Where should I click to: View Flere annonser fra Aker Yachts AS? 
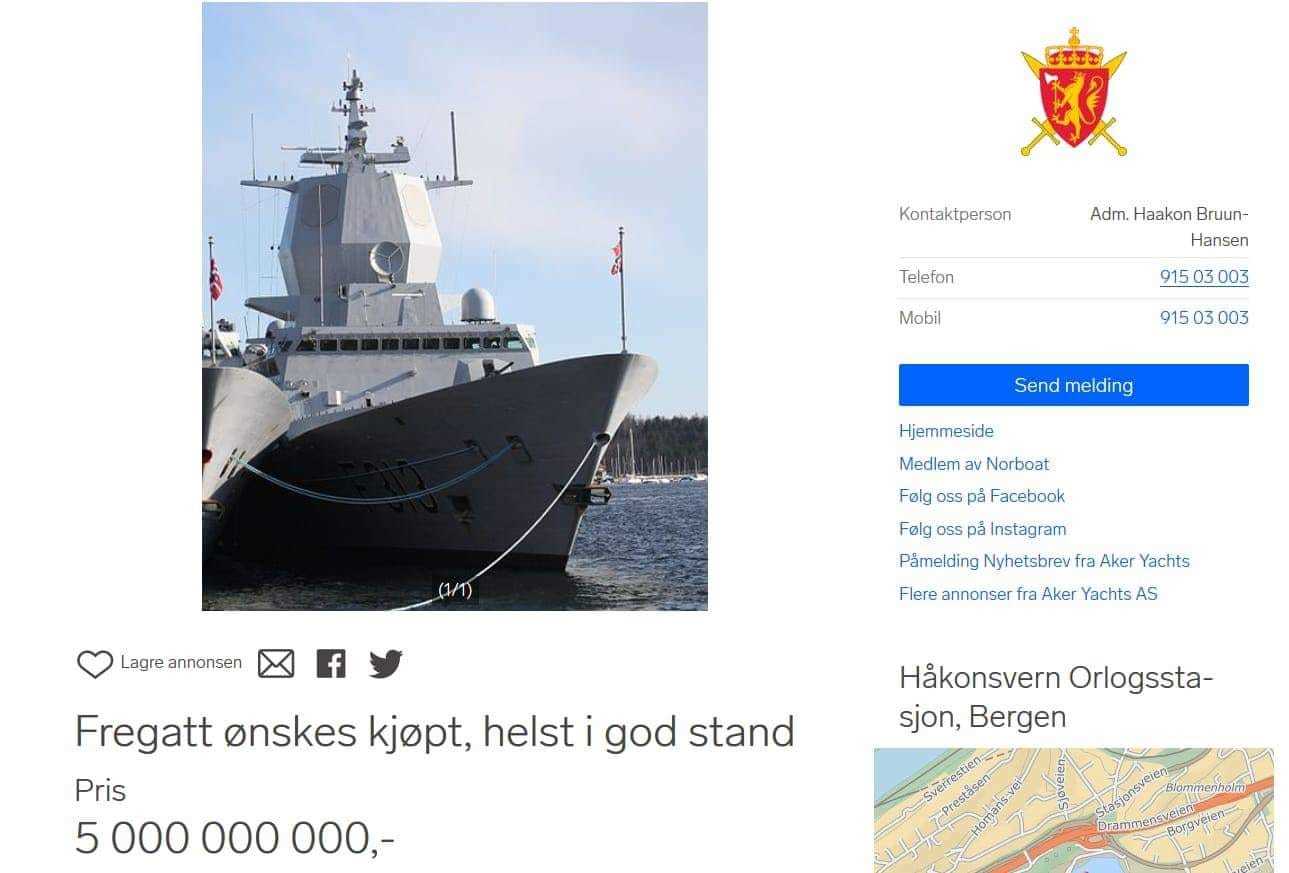1028,594
